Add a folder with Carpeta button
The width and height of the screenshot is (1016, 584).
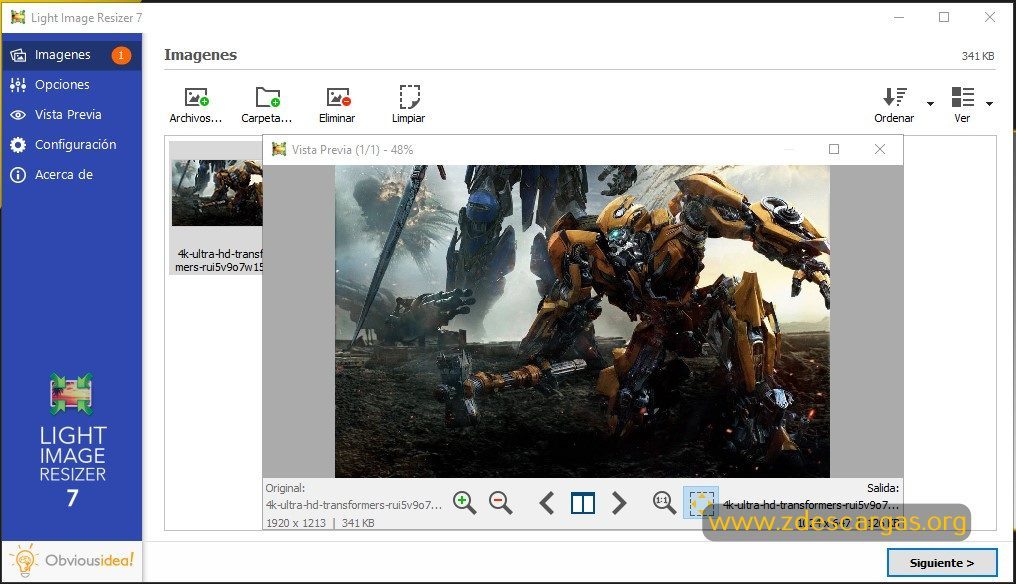tap(267, 104)
